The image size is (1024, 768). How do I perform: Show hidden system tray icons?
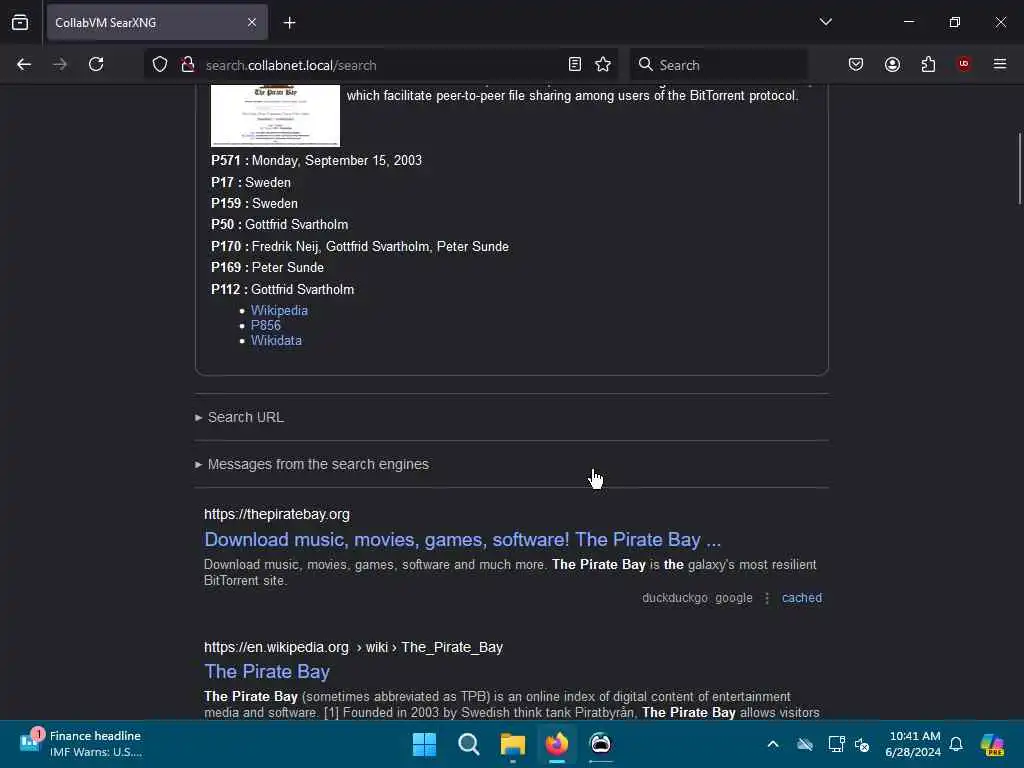point(773,744)
